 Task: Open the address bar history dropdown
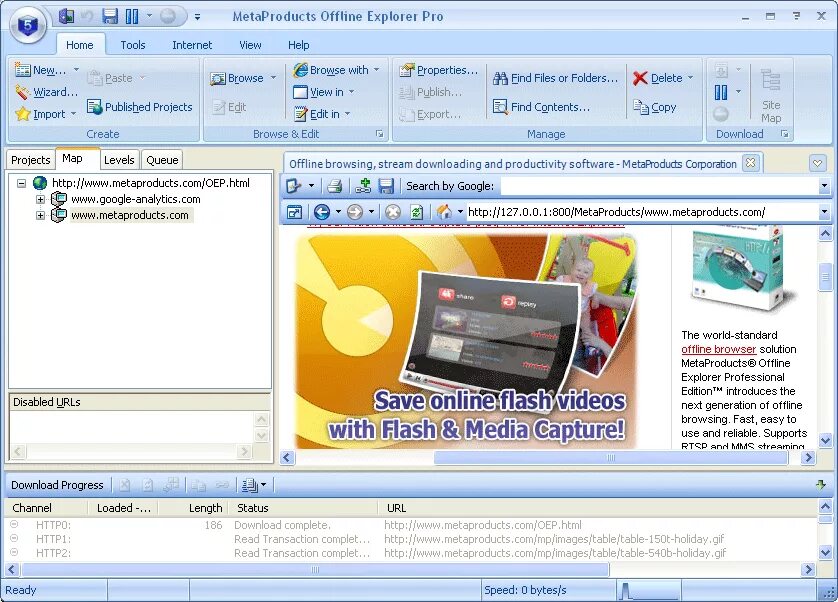(x=824, y=212)
